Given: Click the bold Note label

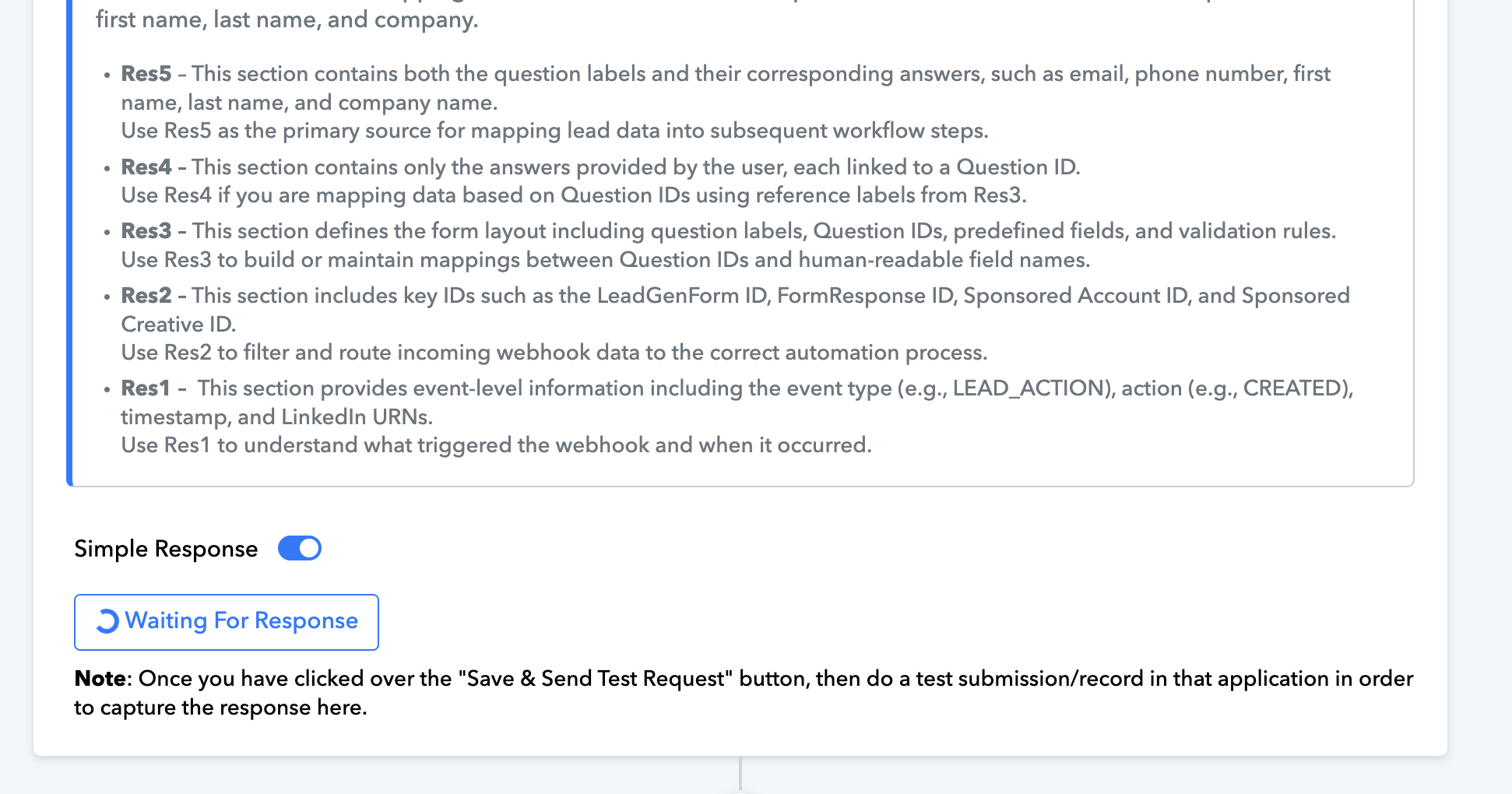Looking at the screenshot, I should click(x=100, y=679).
